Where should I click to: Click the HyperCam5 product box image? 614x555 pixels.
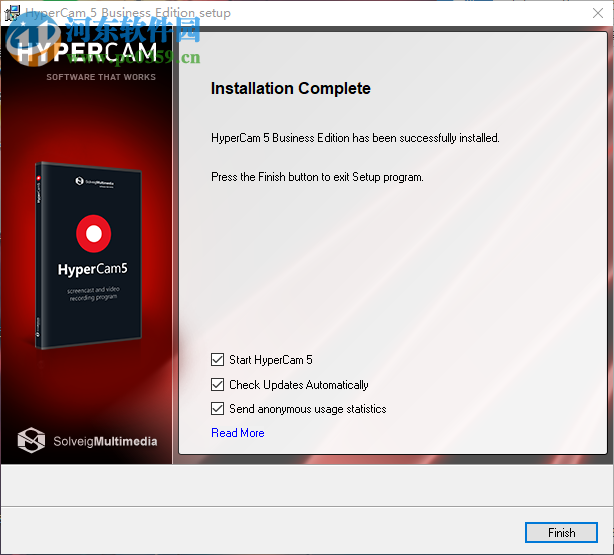pyautogui.click(x=88, y=255)
